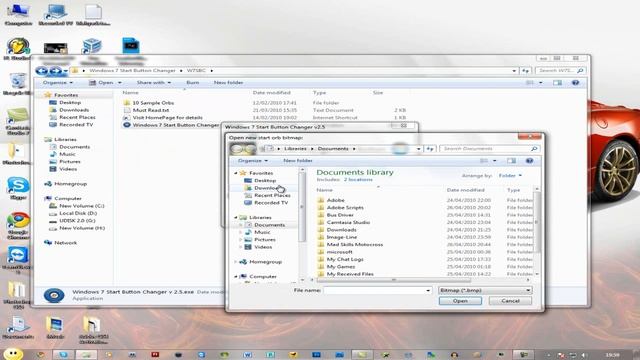Screen dimensions: 640x360
Task: Click explorer window's help icon
Action: (575, 82)
